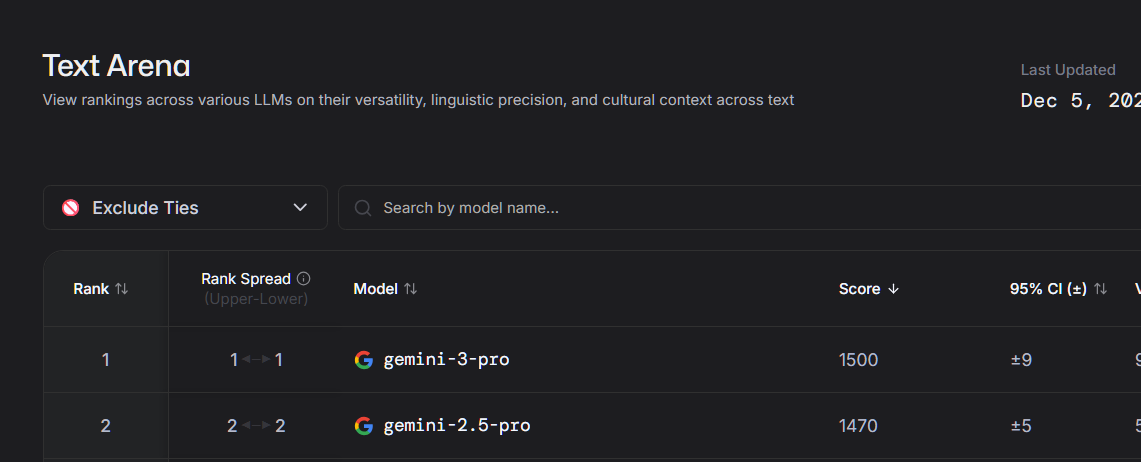
Task: Click the Rank Spread info icon
Action: point(304,279)
